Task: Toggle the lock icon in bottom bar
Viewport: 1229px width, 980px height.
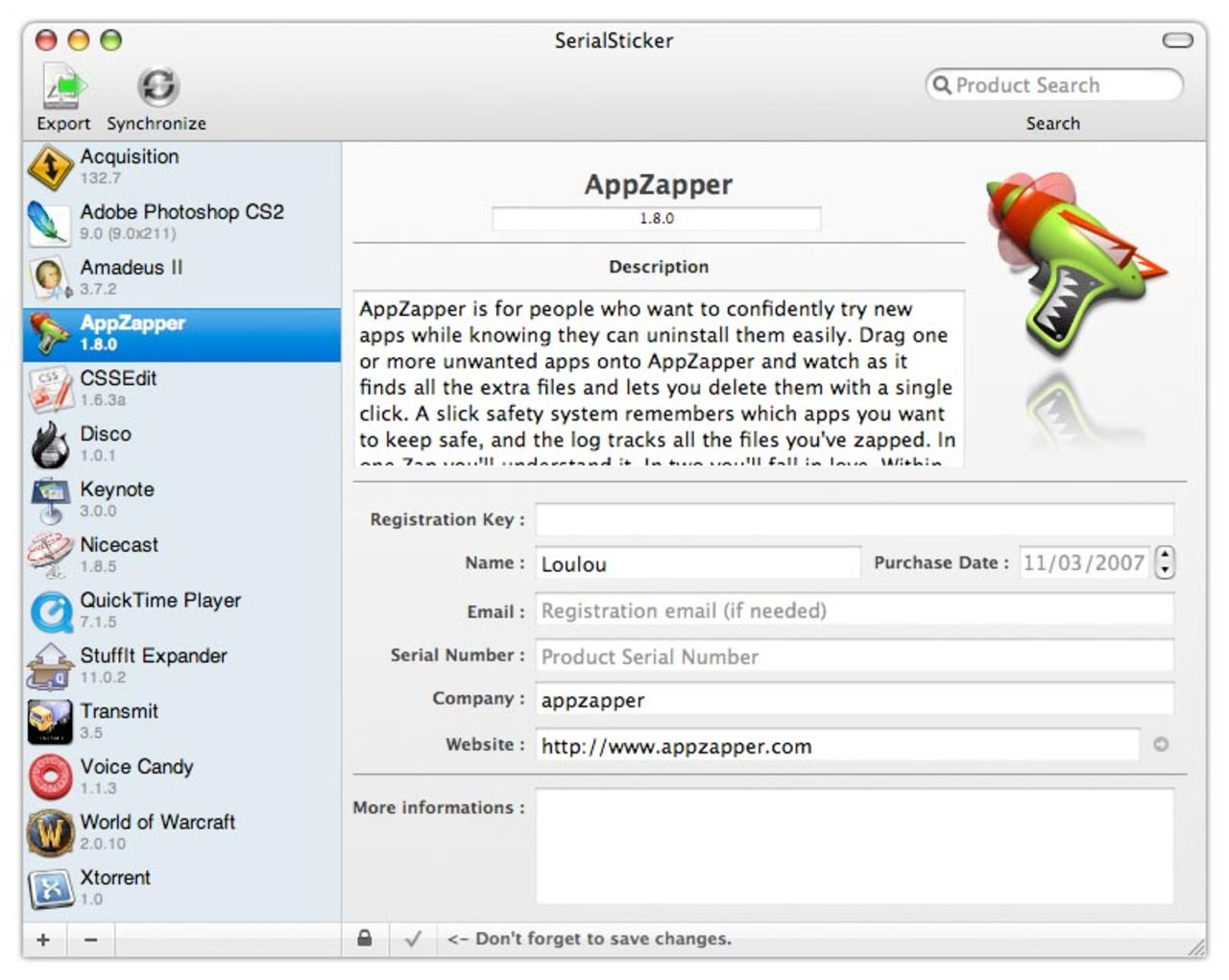Action: tap(365, 938)
